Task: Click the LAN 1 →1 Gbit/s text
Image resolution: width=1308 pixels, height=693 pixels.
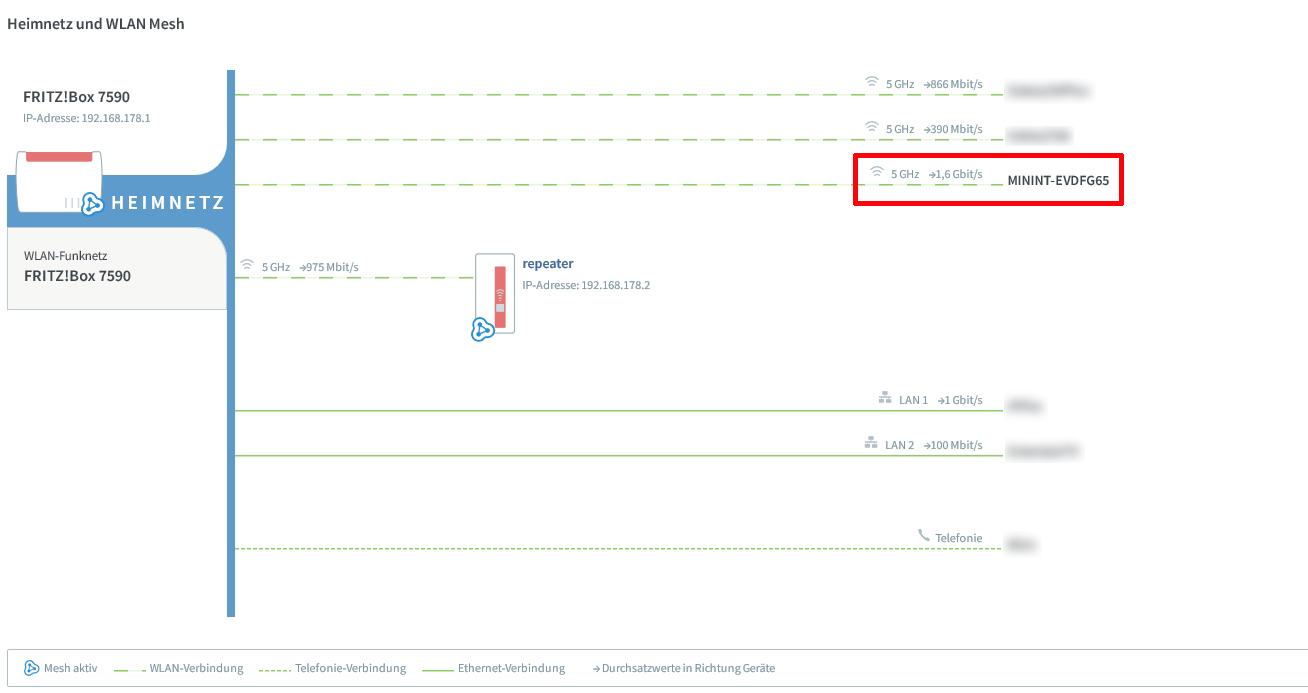Action: click(x=941, y=400)
